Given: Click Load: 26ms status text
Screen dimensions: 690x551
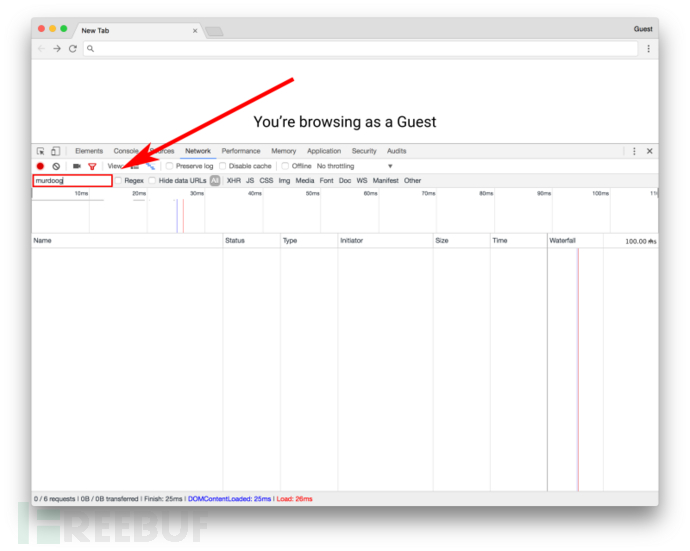Looking at the screenshot, I should (x=294, y=499).
